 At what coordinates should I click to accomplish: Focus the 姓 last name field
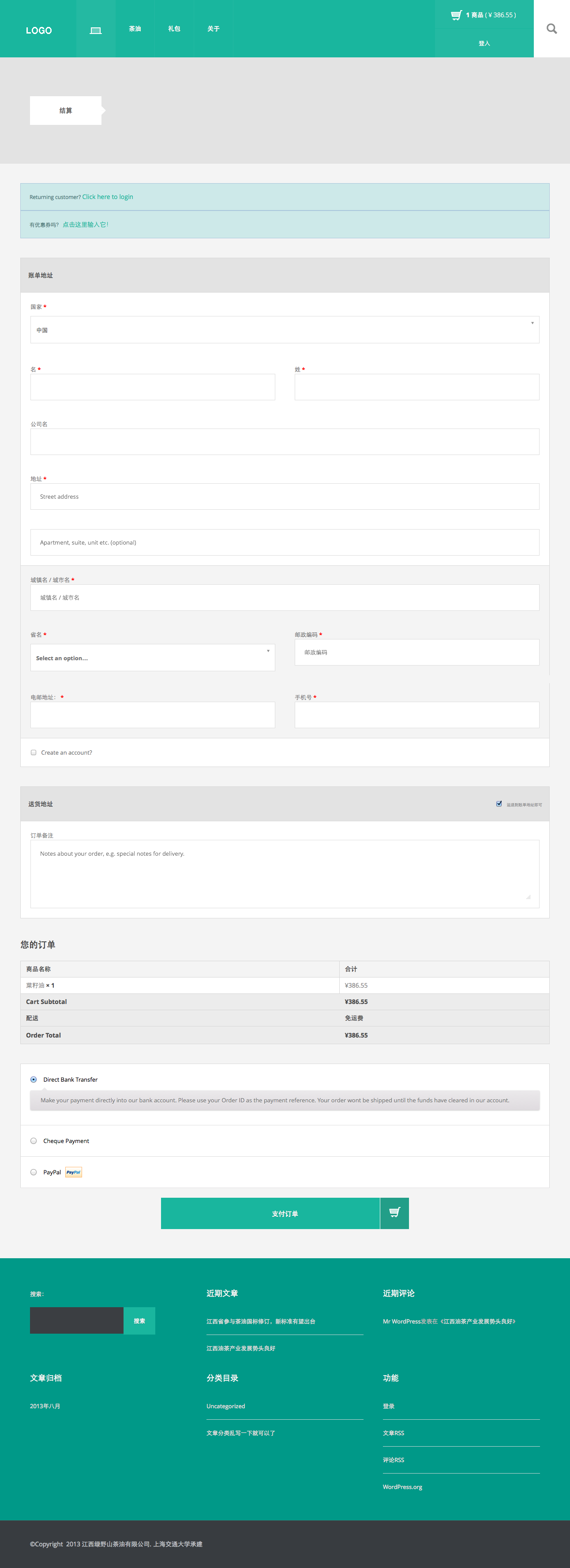click(x=417, y=387)
